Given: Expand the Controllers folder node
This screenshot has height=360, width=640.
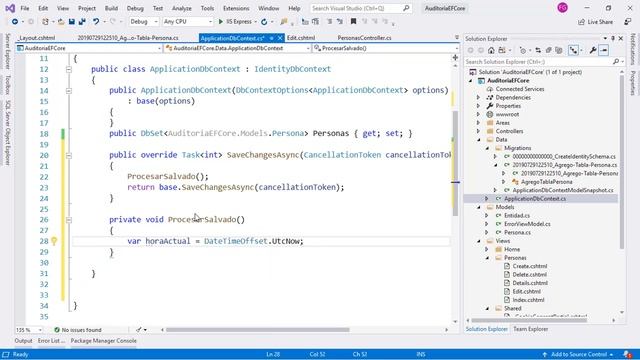Looking at the screenshot, I should 478,131.
